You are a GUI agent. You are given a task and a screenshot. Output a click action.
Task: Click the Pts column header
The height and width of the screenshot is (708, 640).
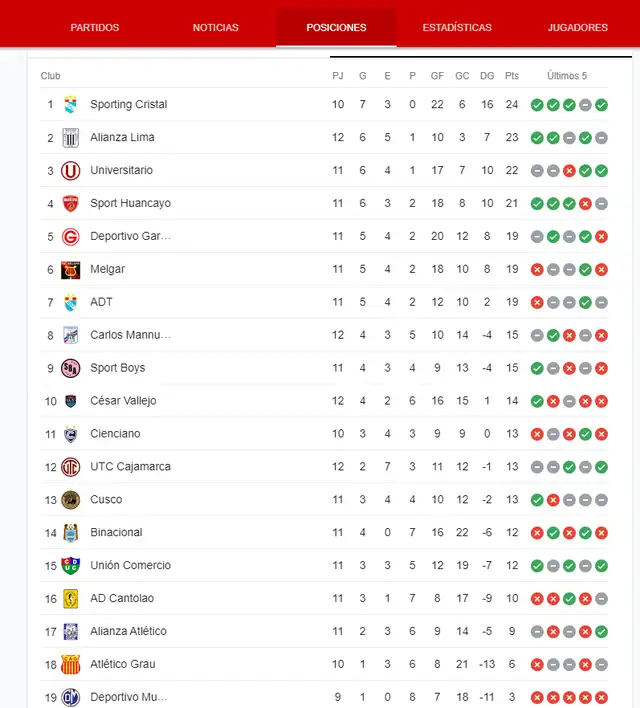click(512, 76)
